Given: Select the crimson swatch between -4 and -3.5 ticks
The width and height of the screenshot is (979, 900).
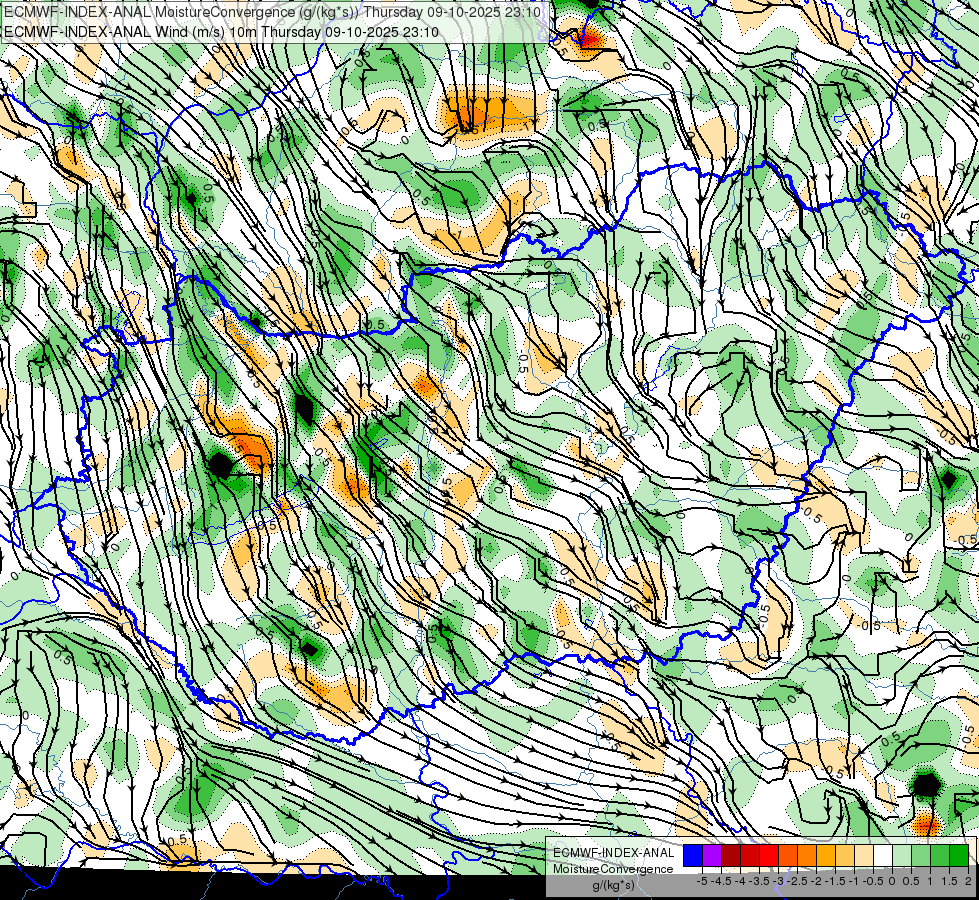Looking at the screenshot, I should coord(750,855).
